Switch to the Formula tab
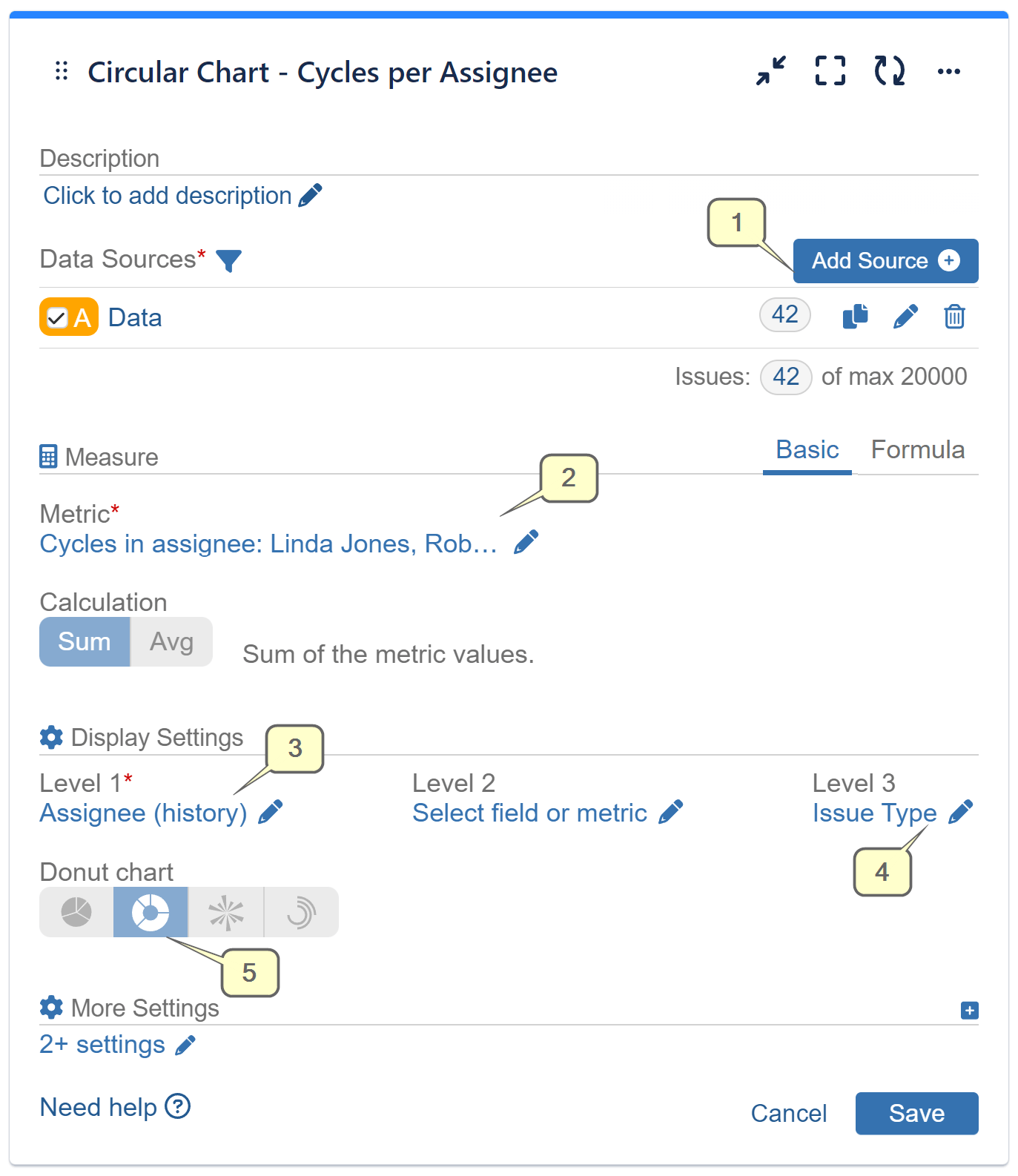This screenshot has width=1018, height=1176. (919, 449)
